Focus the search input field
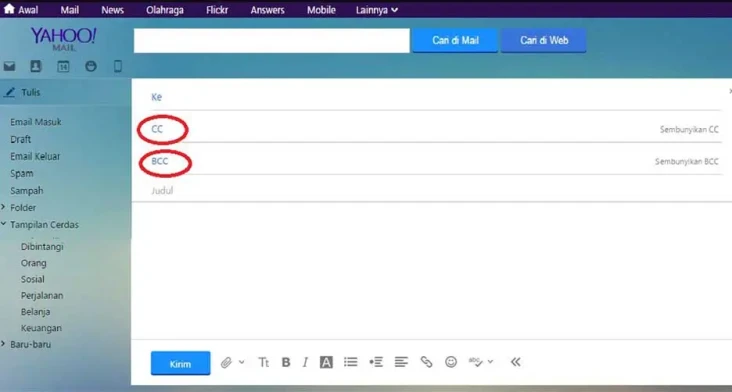Screen dimensions: 732x392 [272, 41]
